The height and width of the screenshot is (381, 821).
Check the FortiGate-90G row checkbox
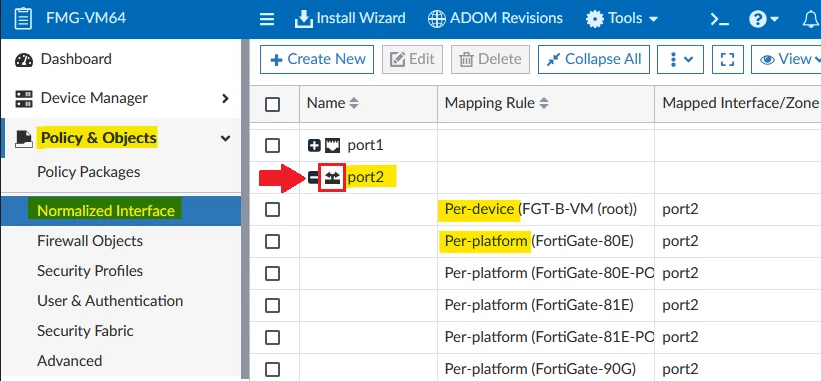coord(272,369)
